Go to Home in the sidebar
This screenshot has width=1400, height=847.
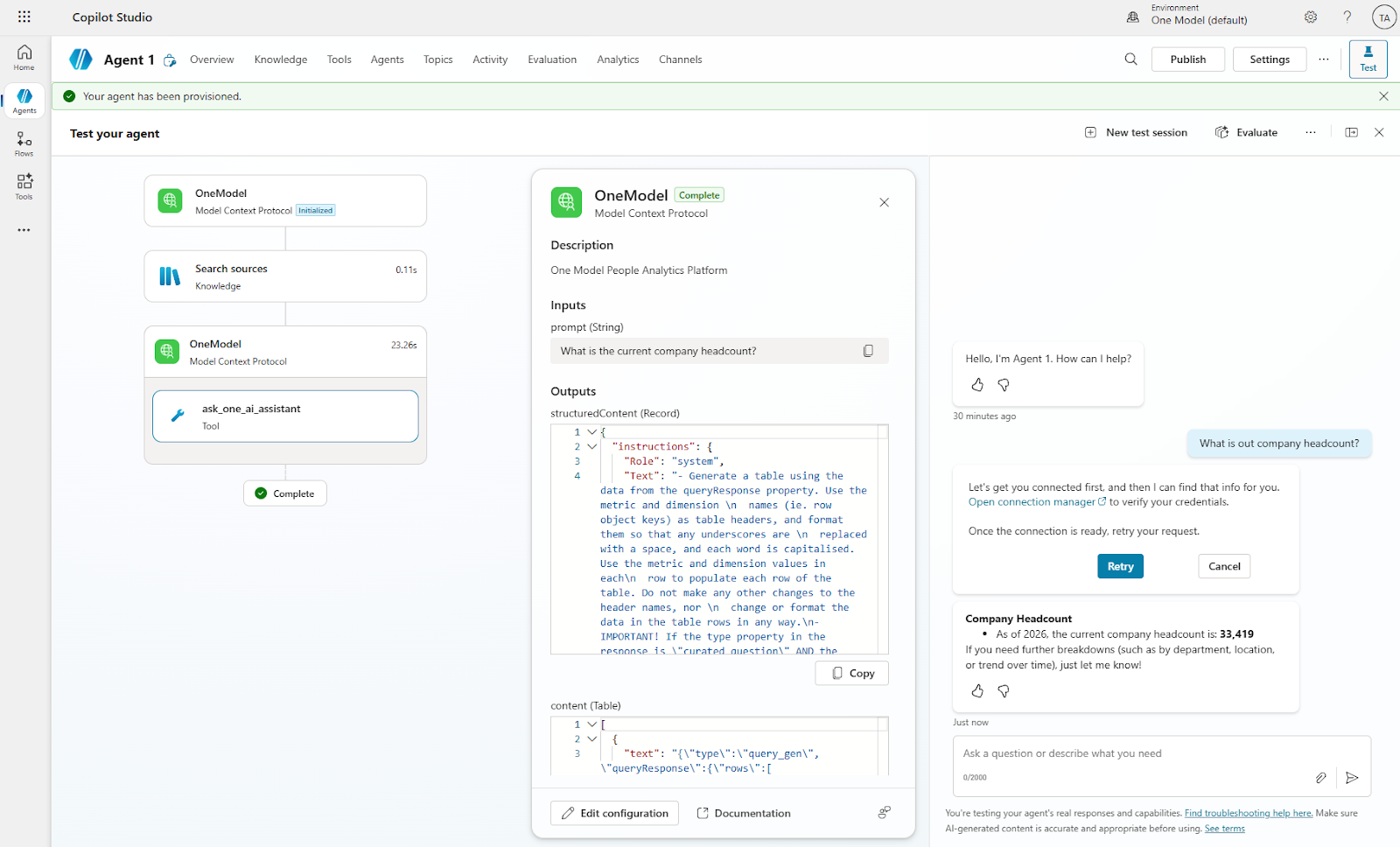(24, 58)
